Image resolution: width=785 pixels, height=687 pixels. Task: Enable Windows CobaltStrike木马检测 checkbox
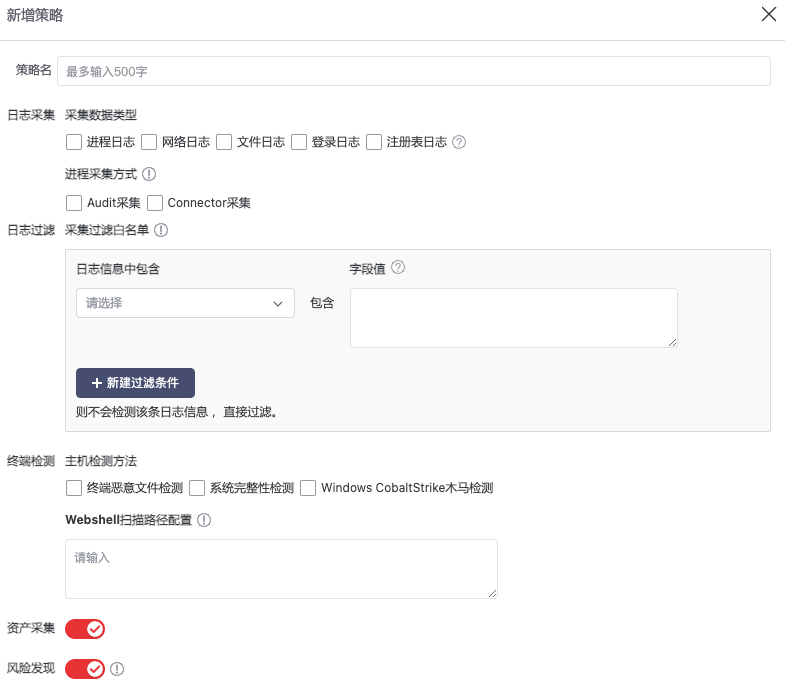[308, 488]
